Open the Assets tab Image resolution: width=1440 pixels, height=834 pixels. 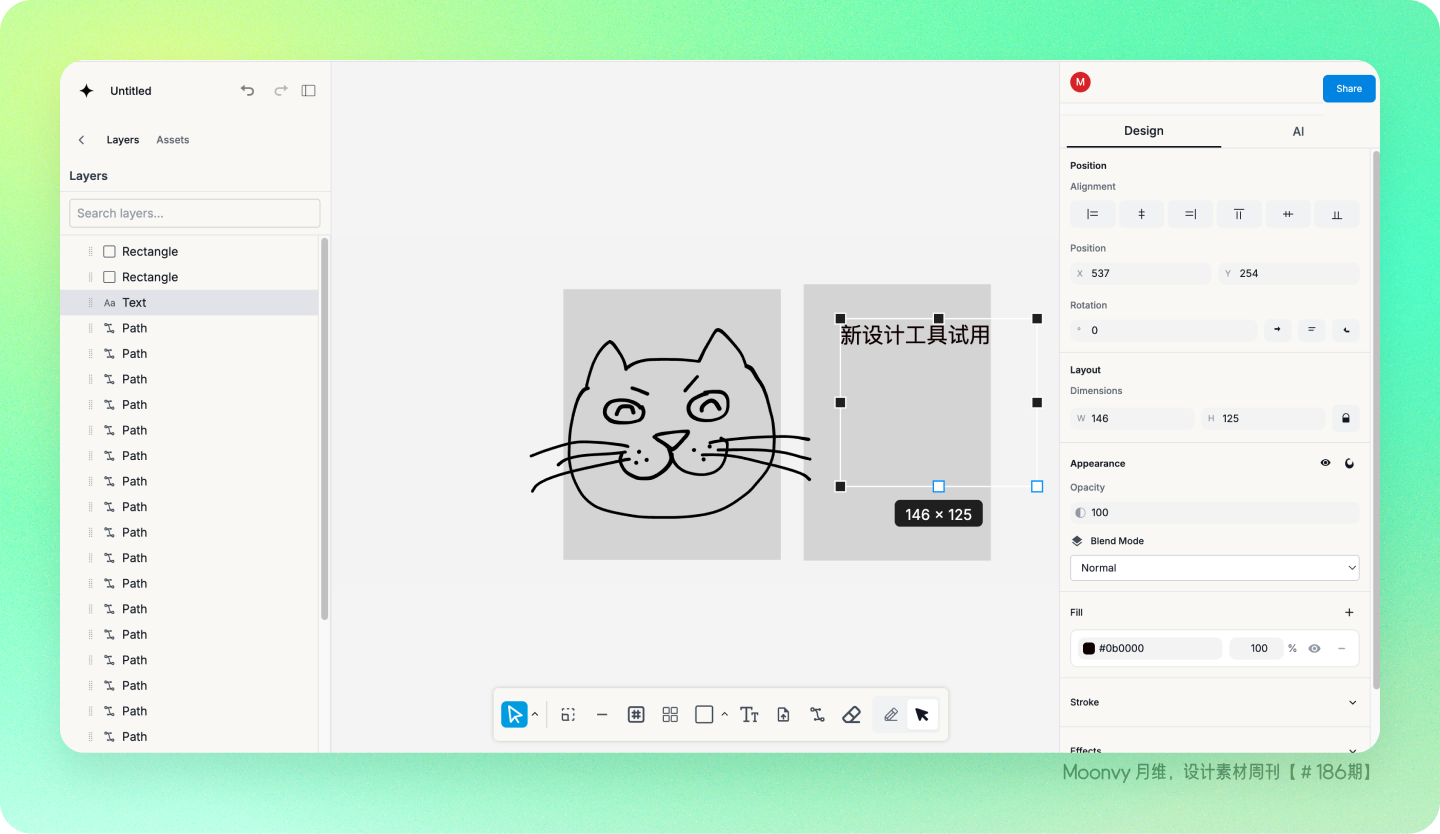click(x=172, y=140)
